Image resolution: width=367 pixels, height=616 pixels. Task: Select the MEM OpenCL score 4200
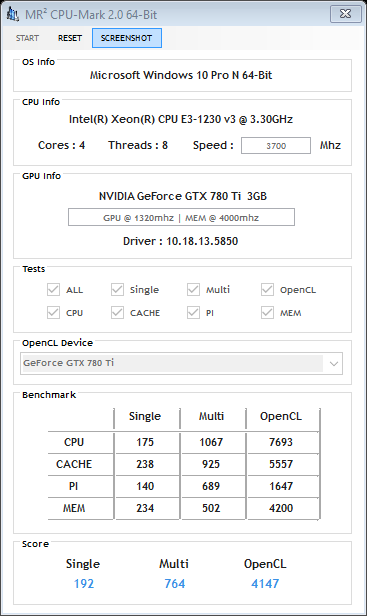pyautogui.click(x=281, y=508)
